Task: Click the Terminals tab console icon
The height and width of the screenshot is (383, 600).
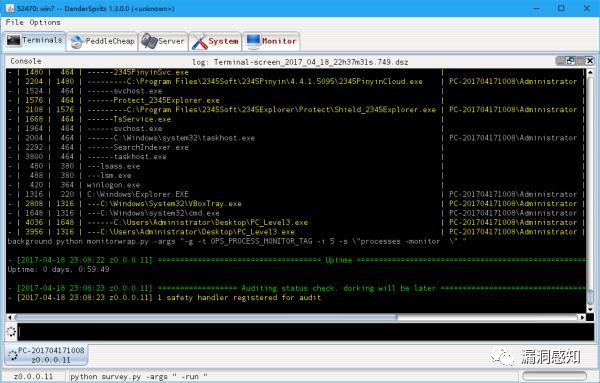Action: click(x=13, y=40)
